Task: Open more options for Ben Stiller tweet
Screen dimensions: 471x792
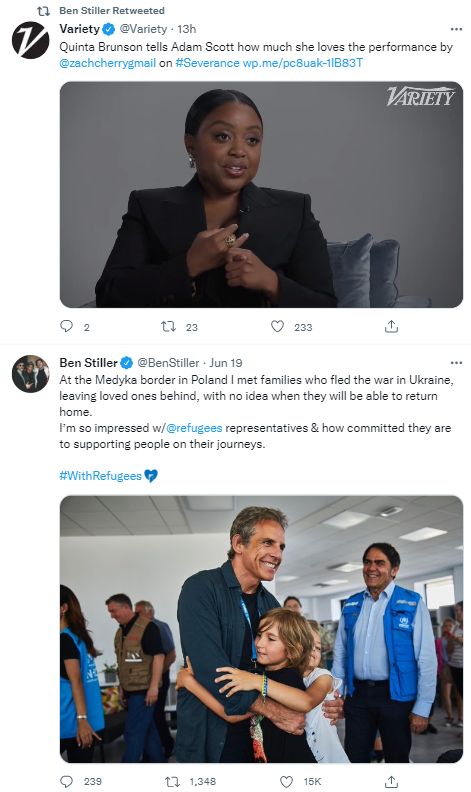Action: coord(456,363)
